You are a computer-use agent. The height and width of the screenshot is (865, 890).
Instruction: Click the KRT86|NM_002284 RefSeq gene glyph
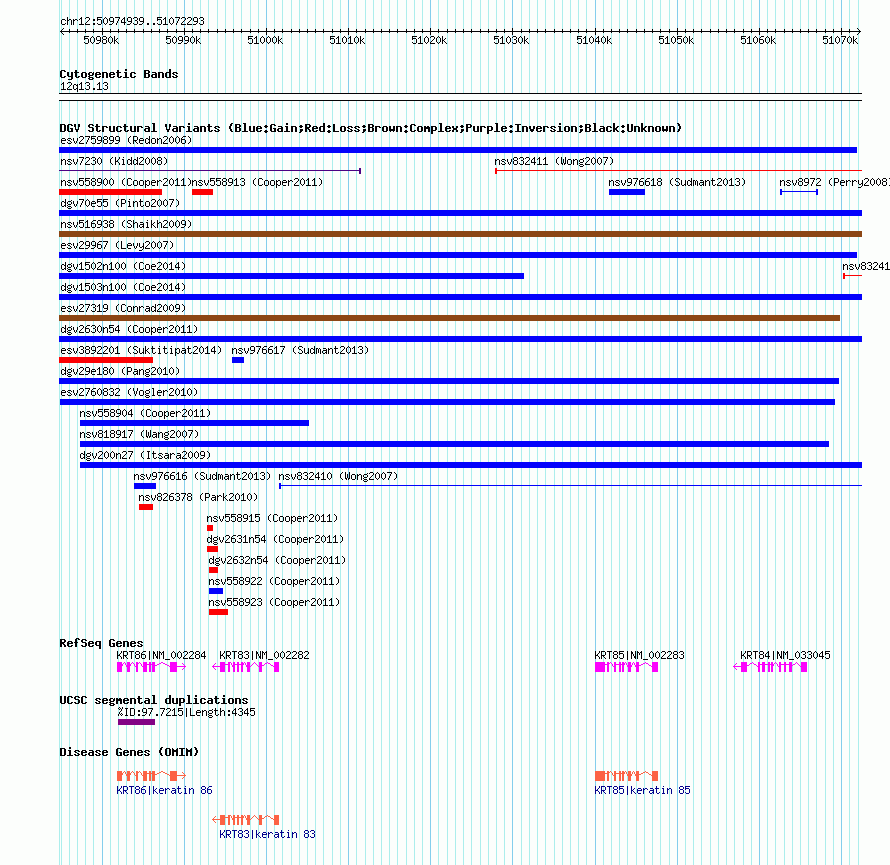152,667
